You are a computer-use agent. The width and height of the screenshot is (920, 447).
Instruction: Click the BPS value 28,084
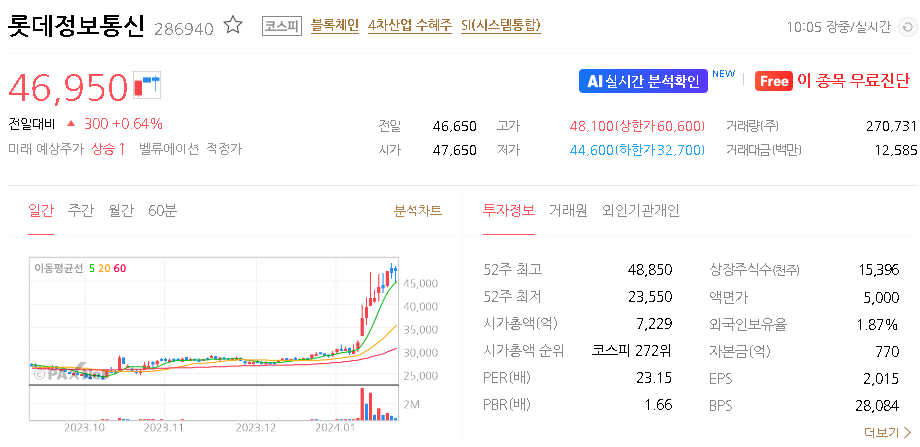point(877,405)
